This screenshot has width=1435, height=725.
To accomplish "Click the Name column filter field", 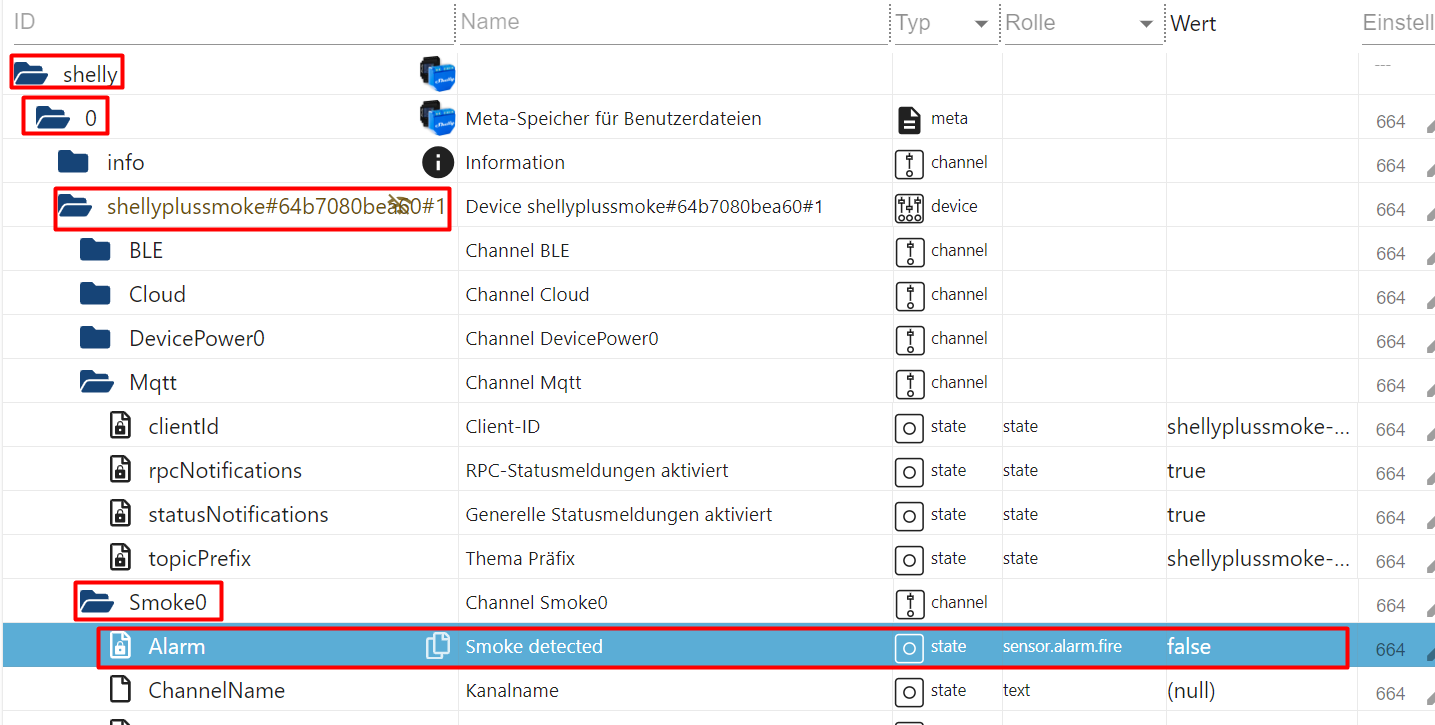I will point(670,22).
